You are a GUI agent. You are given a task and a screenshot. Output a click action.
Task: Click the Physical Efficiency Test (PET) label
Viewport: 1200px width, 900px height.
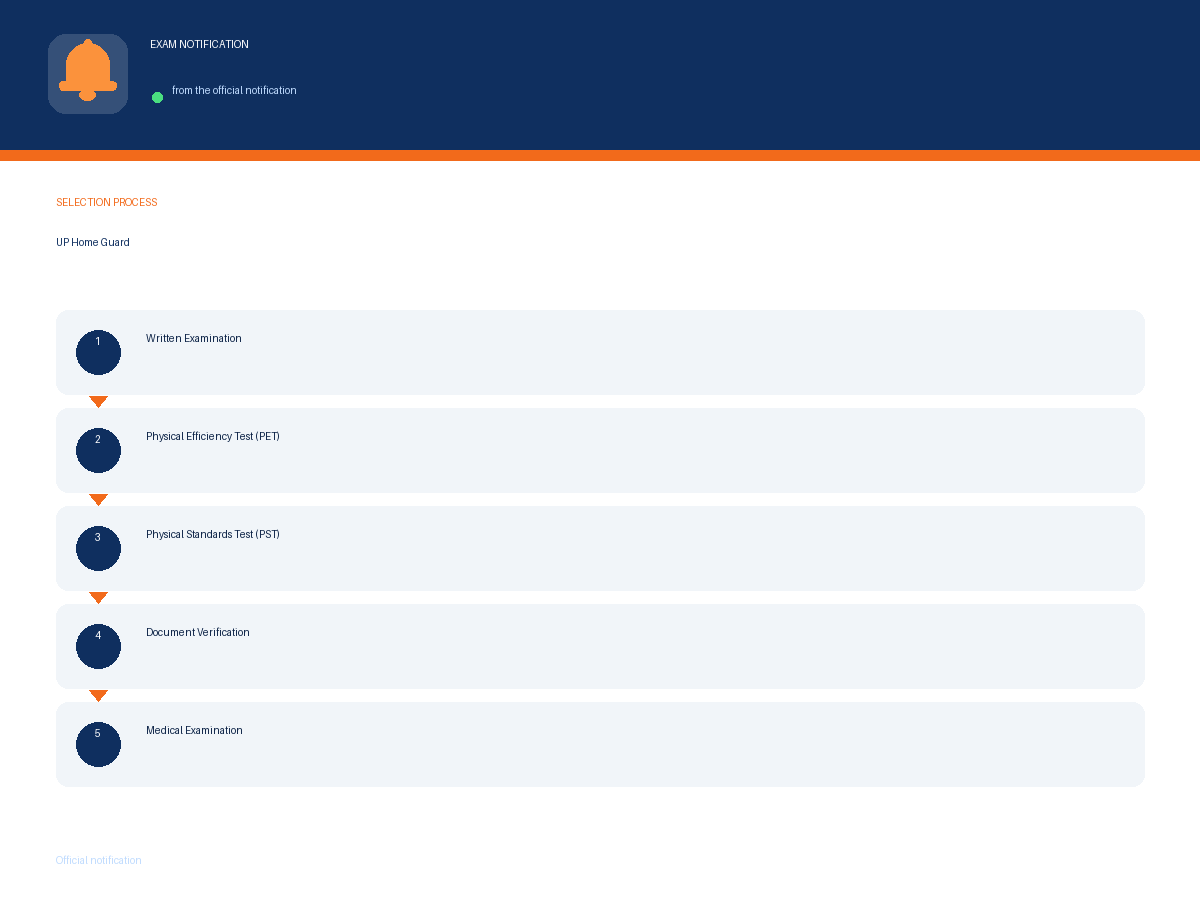[213, 436]
